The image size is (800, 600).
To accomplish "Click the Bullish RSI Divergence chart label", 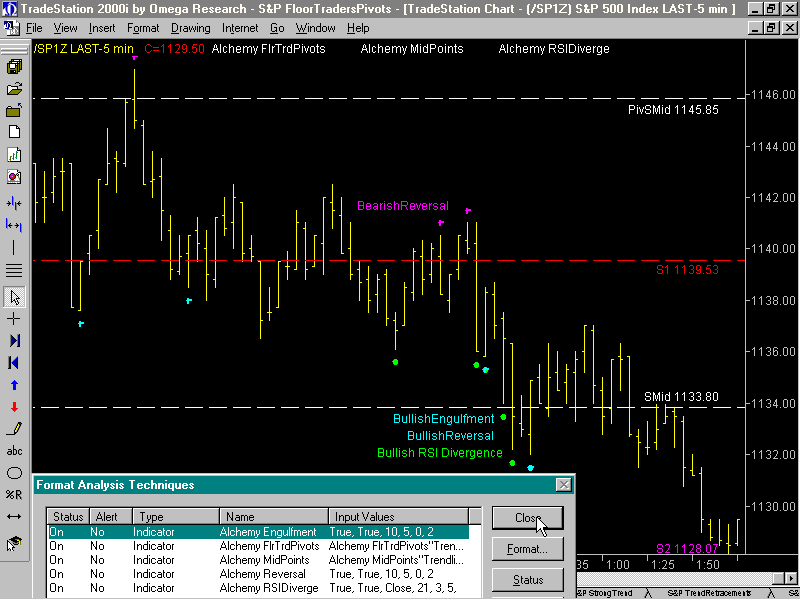I will pyautogui.click(x=439, y=453).
